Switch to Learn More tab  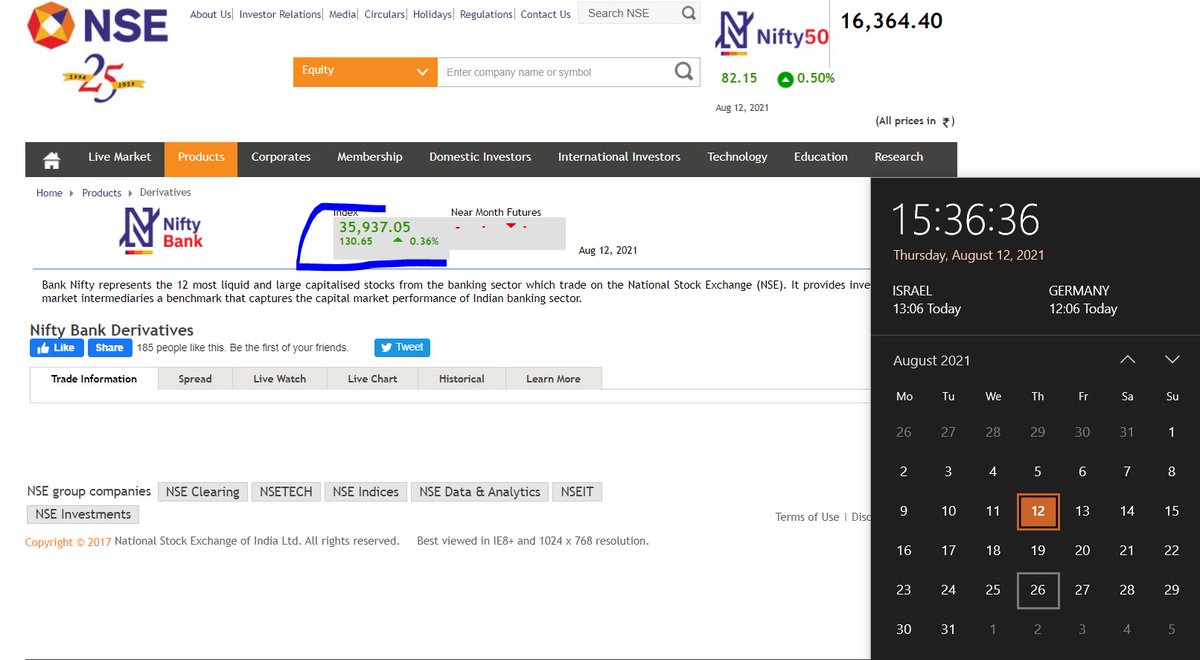(553, 379)
